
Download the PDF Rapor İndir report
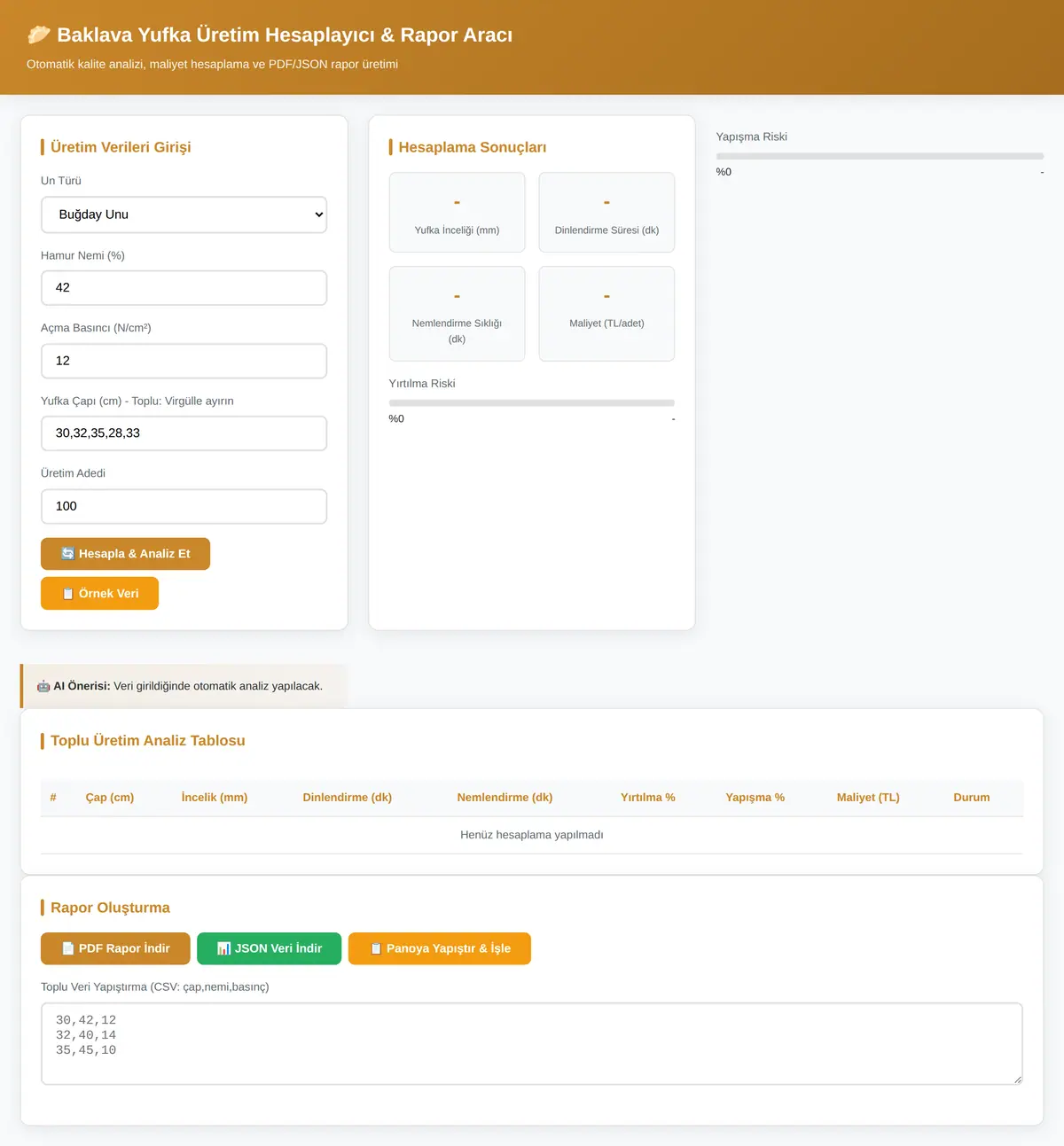[x=115, y=948]
